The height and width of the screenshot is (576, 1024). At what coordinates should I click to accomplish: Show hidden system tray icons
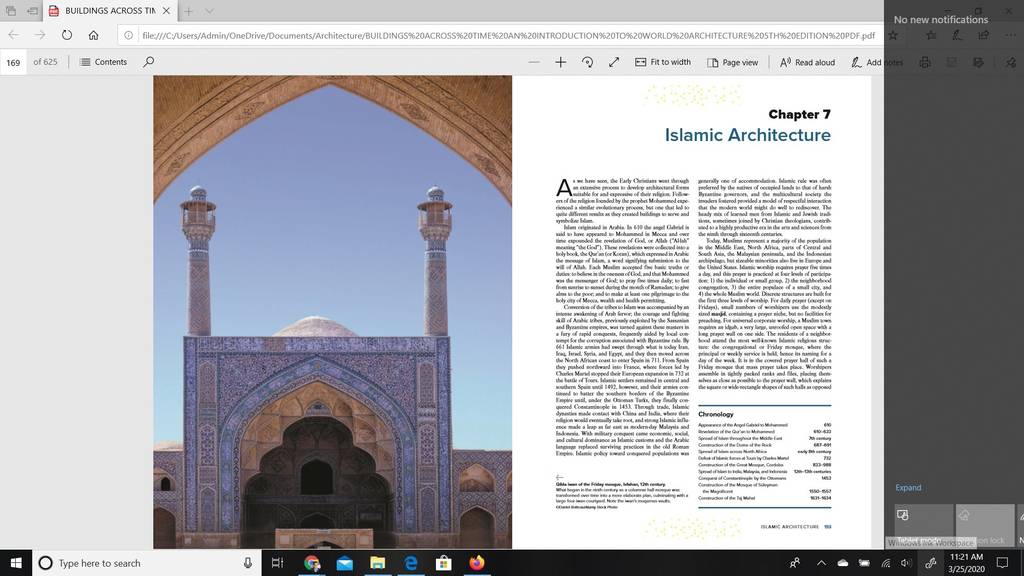coord(822,563)
